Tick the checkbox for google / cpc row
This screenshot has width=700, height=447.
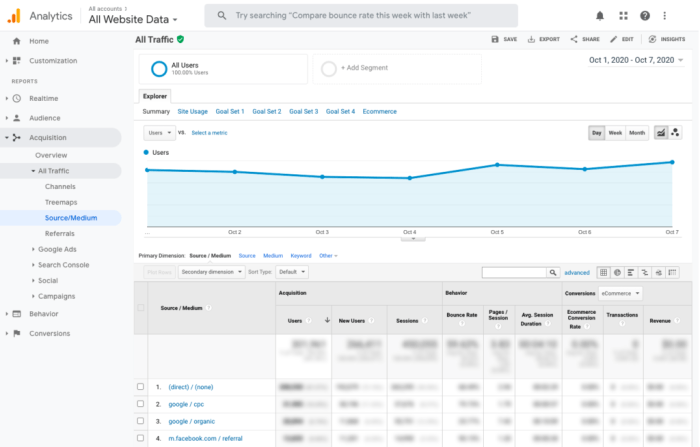(141, 404)
